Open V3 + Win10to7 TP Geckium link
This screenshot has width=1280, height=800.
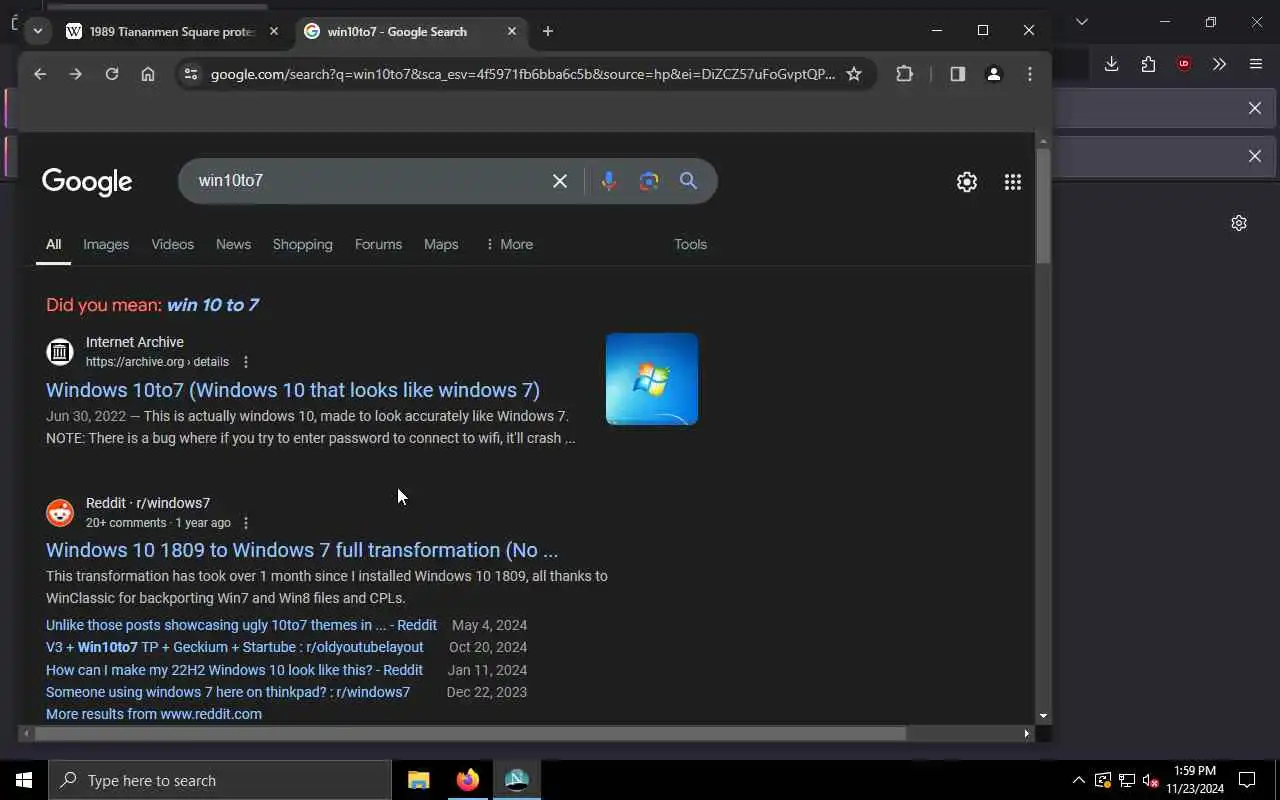coord(235,647)
